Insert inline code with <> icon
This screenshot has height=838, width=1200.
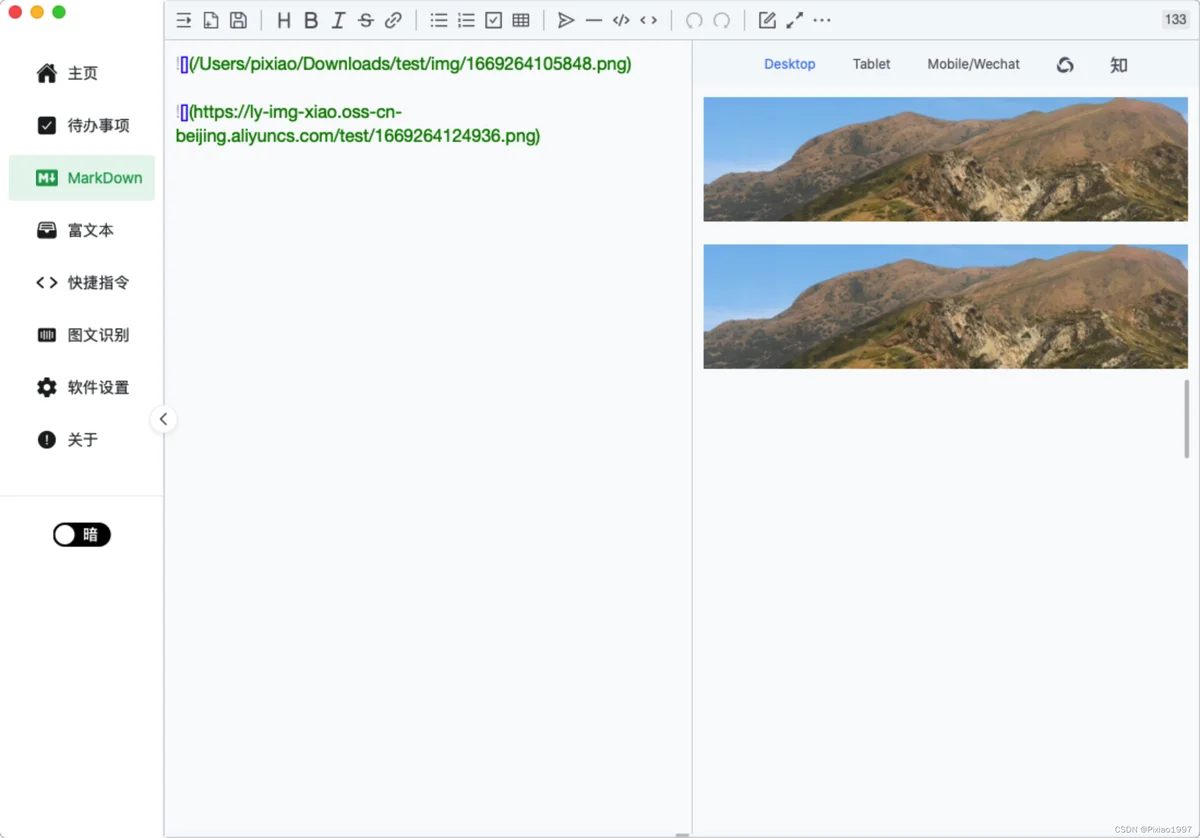(649, 20)
